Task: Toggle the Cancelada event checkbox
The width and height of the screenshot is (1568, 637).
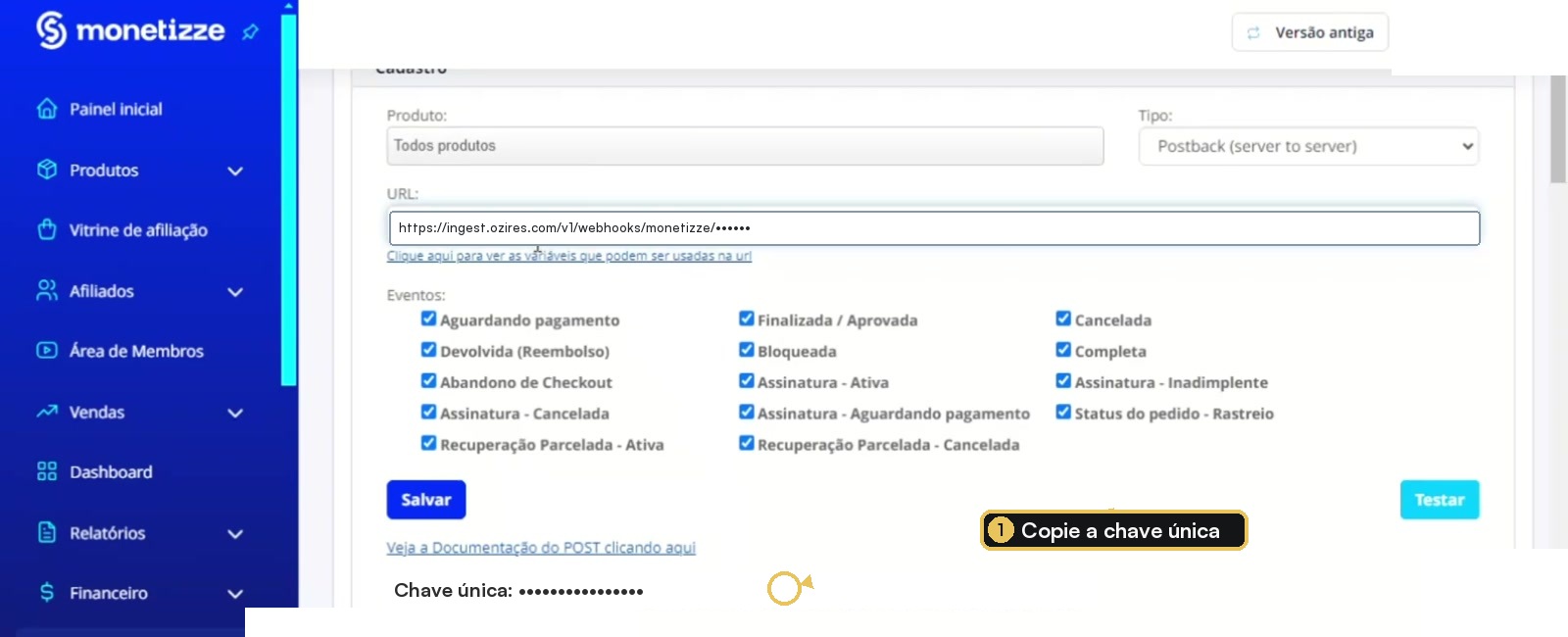Action: (x=1063, y=318)
